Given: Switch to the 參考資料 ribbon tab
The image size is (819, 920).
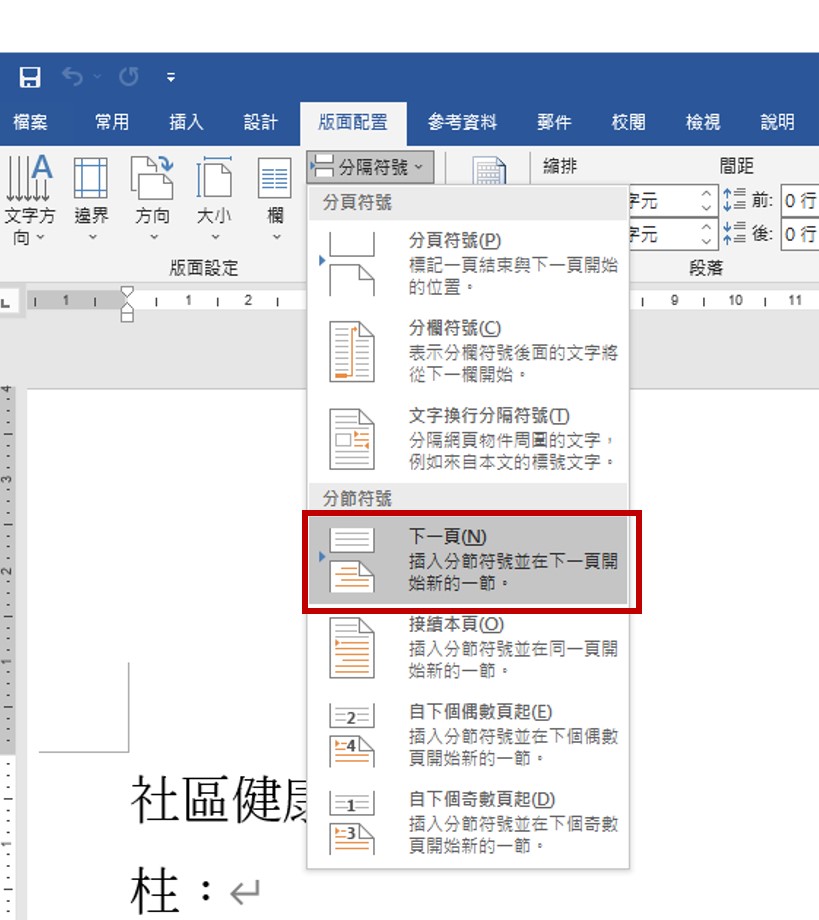Looking at the screenshot, I should tap(462, 122).
